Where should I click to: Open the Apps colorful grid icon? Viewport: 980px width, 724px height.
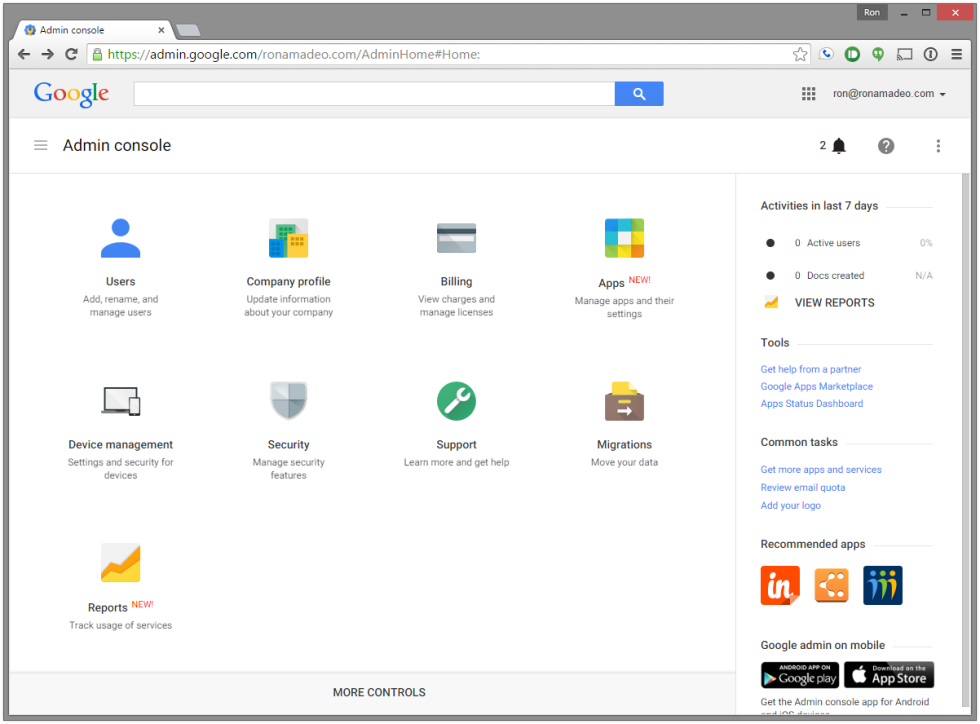[624, 238]
